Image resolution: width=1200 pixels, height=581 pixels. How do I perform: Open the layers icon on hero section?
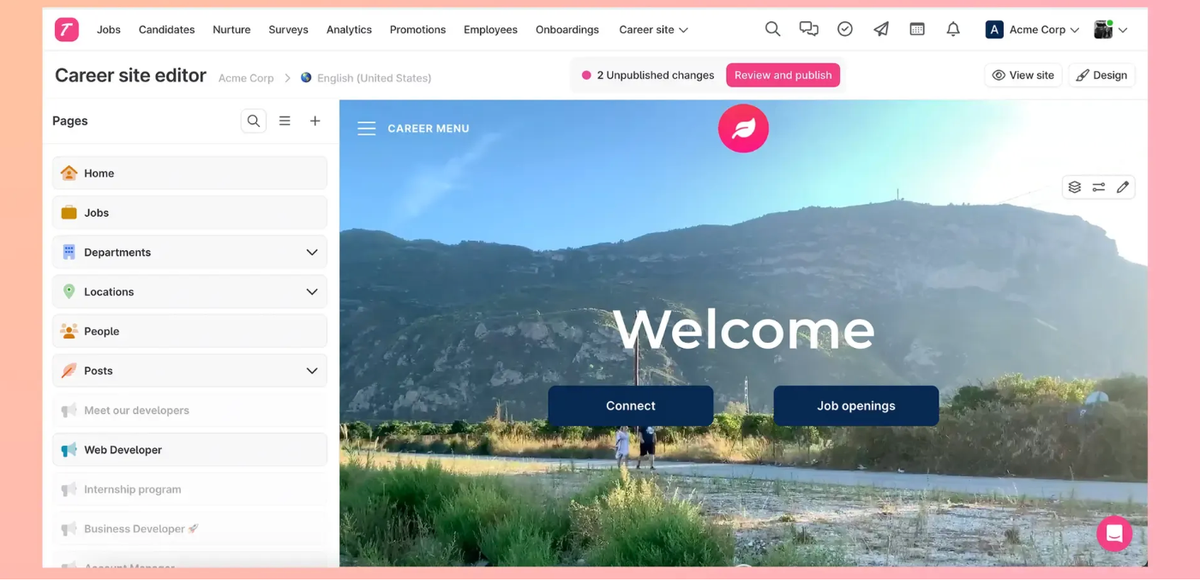pos(1074,187)
